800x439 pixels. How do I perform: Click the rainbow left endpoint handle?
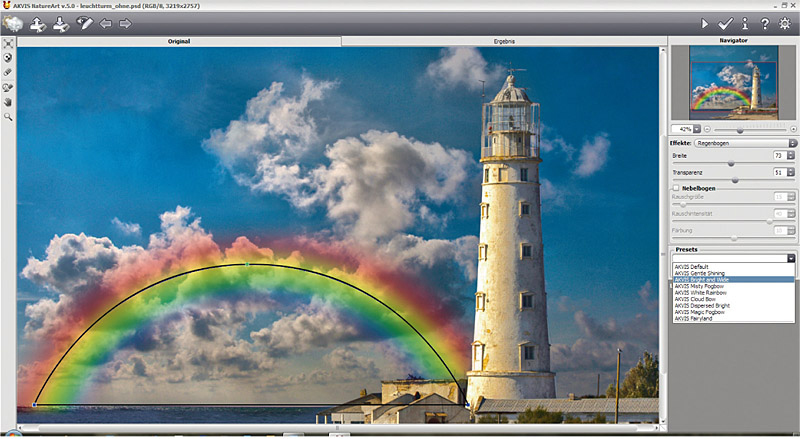(35, 405)
